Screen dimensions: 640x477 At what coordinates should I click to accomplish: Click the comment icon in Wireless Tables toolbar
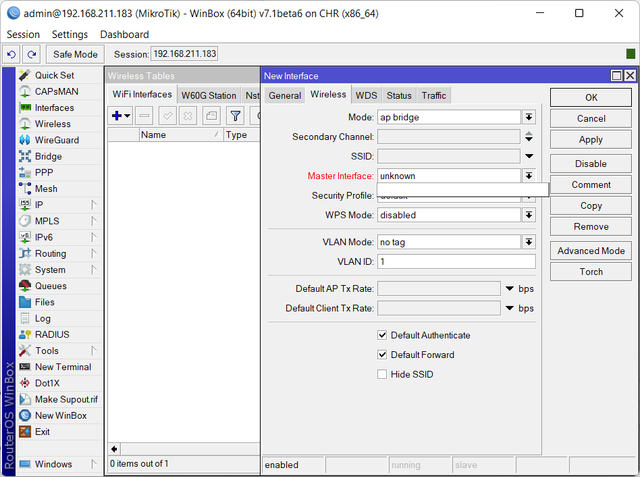[211, 116]
